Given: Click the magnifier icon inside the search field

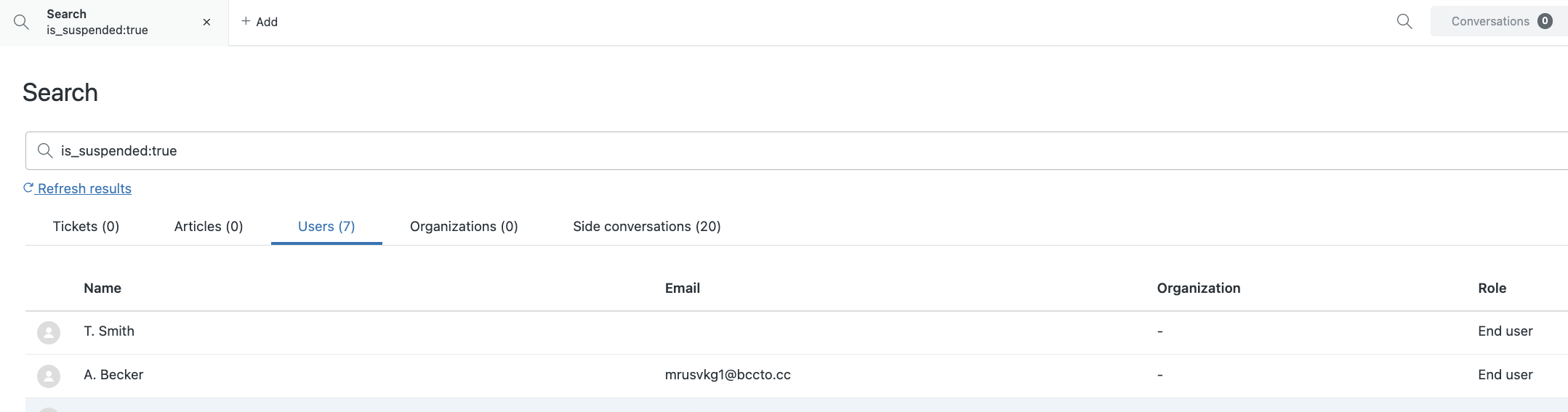Looking at the screenshot, I should 45,150.
